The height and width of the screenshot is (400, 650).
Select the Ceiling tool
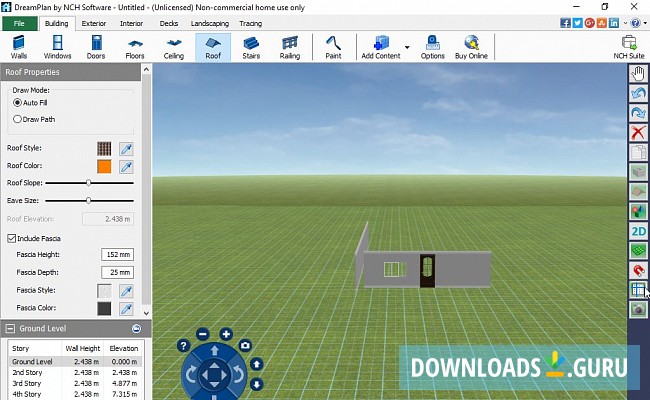click(x=173, y=47)
